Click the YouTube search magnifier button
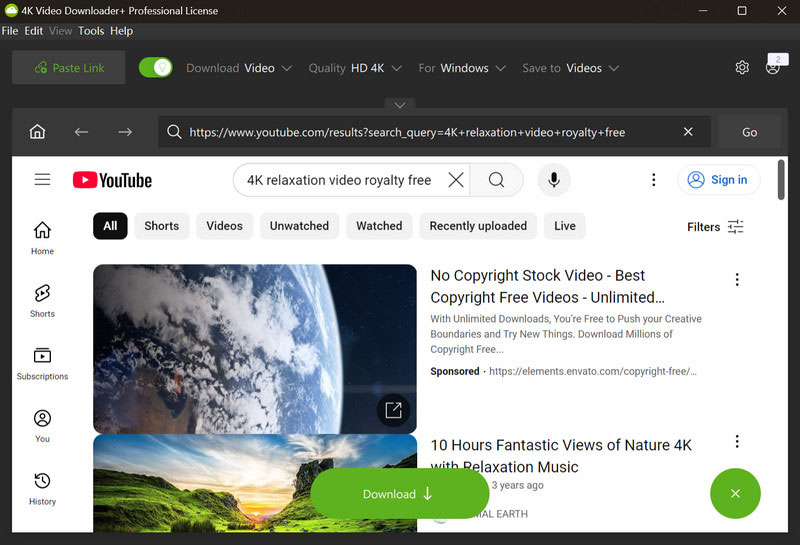The image size is (800, 545). 496,180
